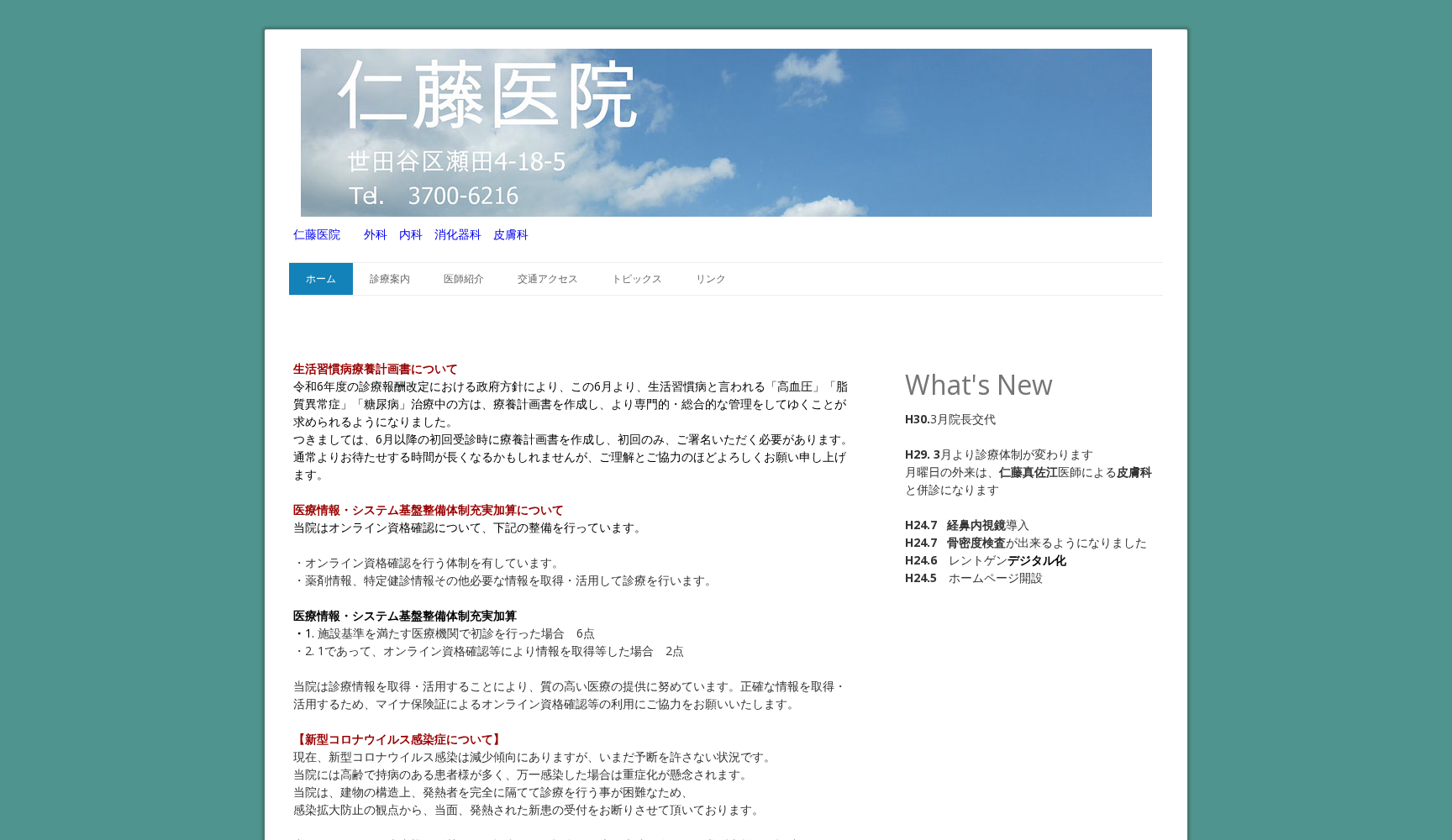Select the 内科 department link

click(411, 235)
